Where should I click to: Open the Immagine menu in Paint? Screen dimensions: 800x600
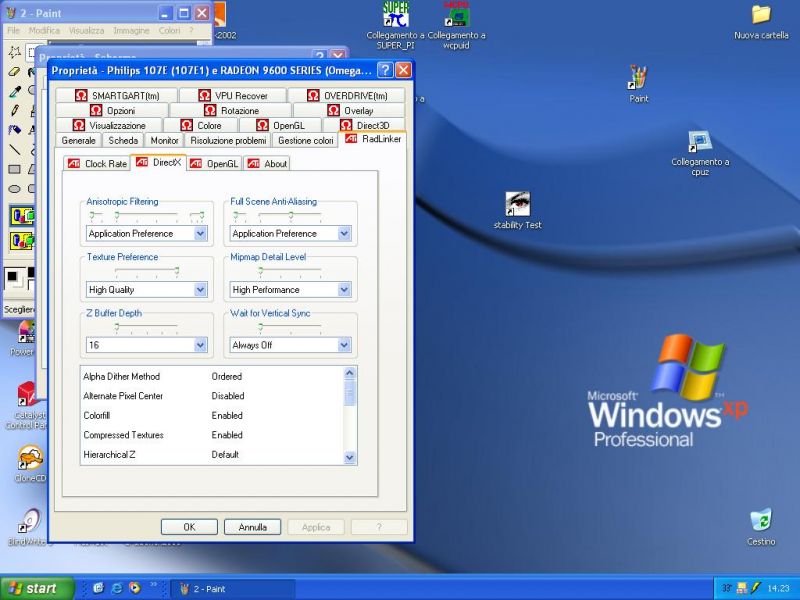pos(131,31)
